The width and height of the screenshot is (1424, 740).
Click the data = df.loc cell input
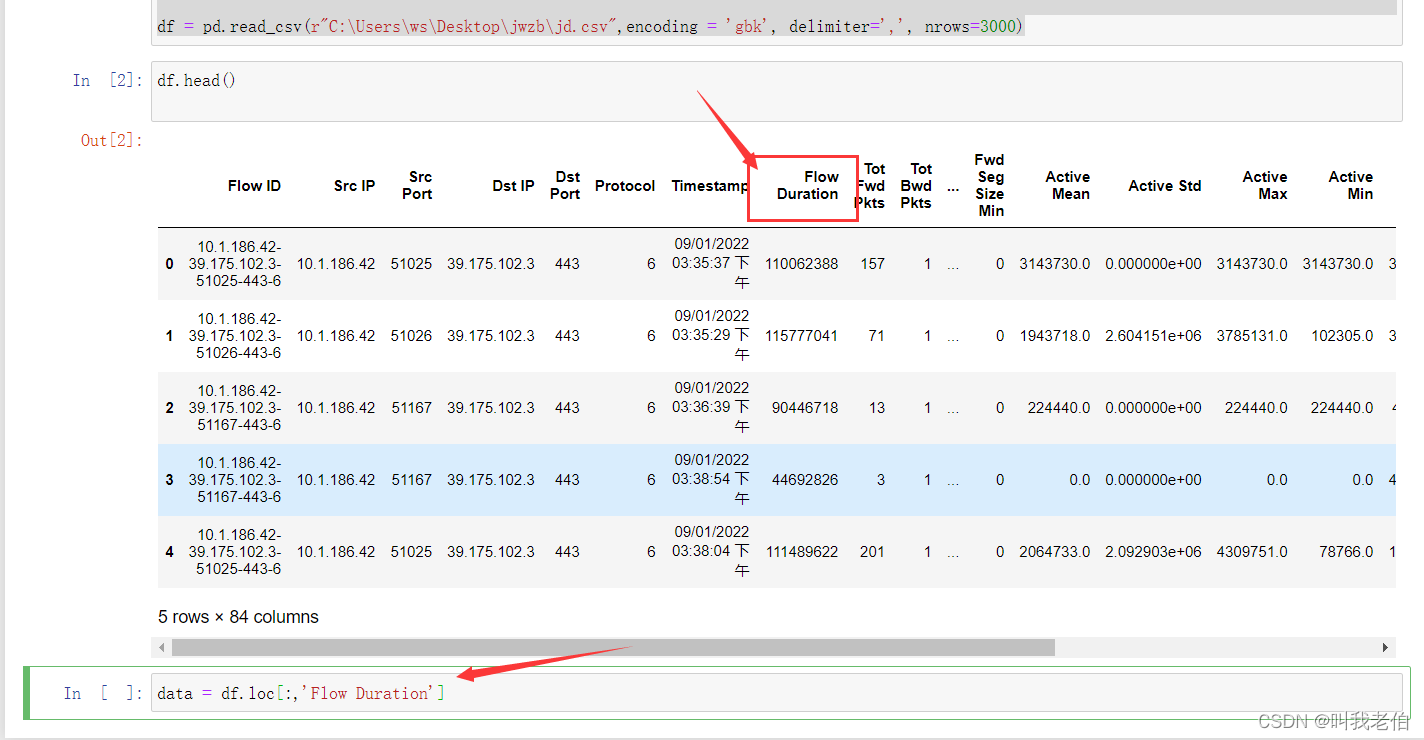(776, 693)
